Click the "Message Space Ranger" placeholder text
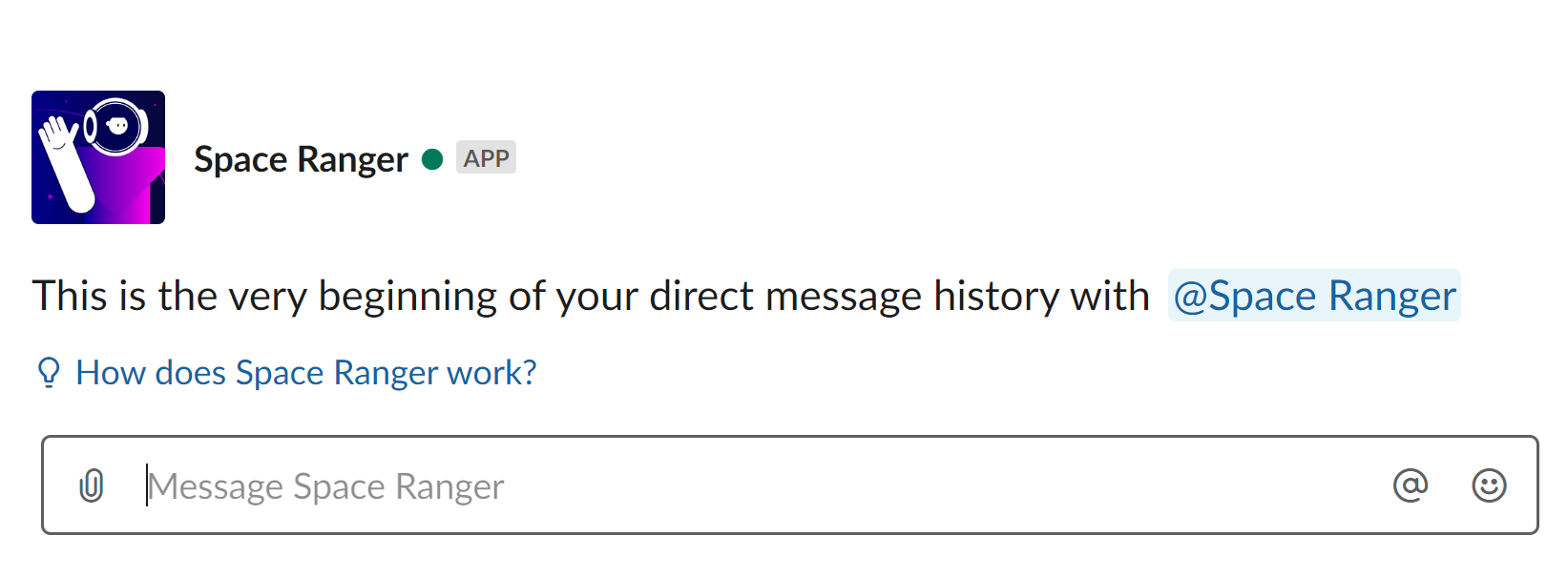The width and height of the screenshot is (1568, 577). pyautogui.click(x=326, y=486)
